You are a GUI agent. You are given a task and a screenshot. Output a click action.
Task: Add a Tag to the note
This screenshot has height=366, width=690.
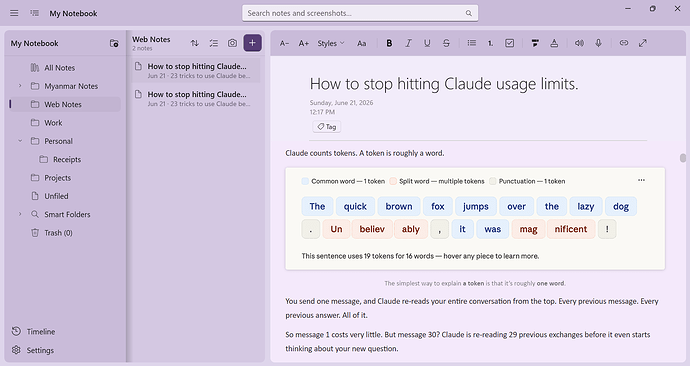(327, 127)
